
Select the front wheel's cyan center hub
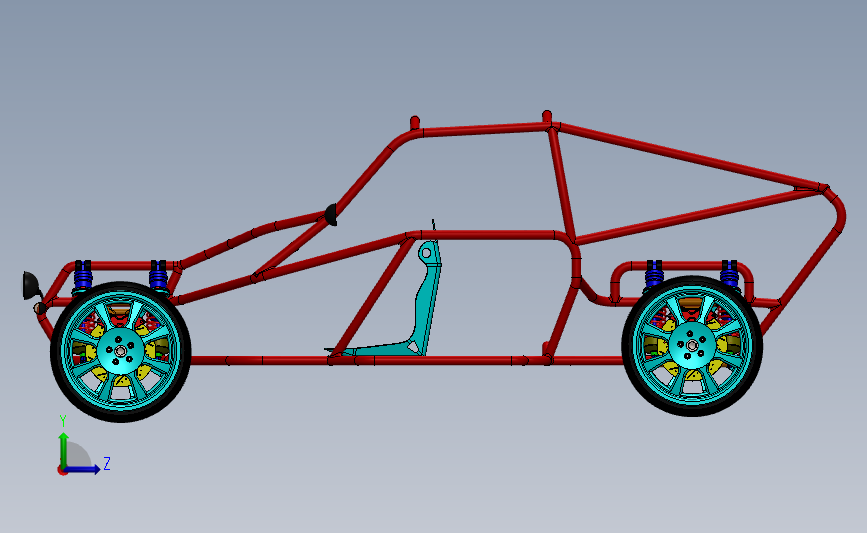click(x=121, y=351)
